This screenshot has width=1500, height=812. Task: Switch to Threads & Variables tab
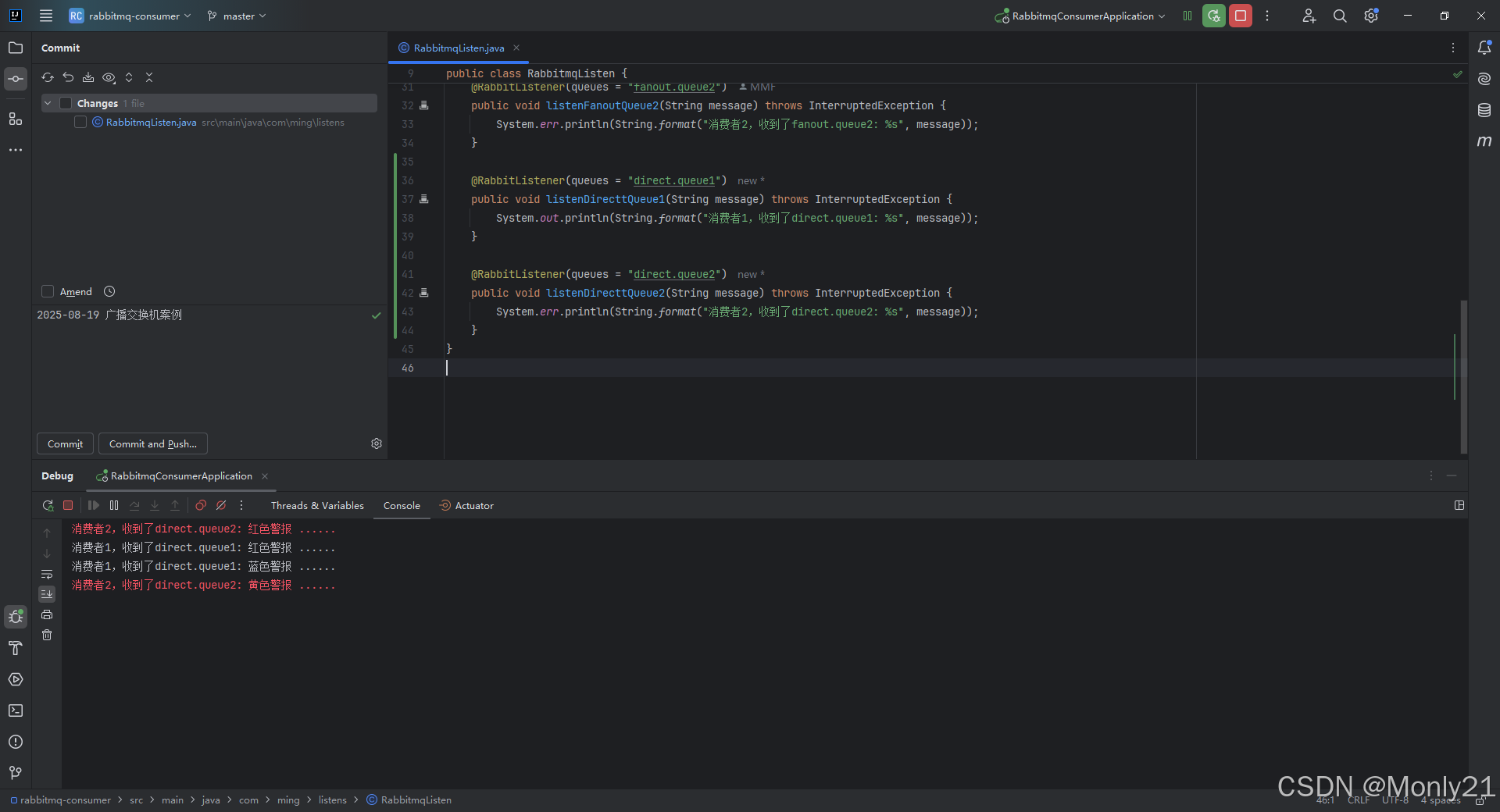tap(317, 505)
